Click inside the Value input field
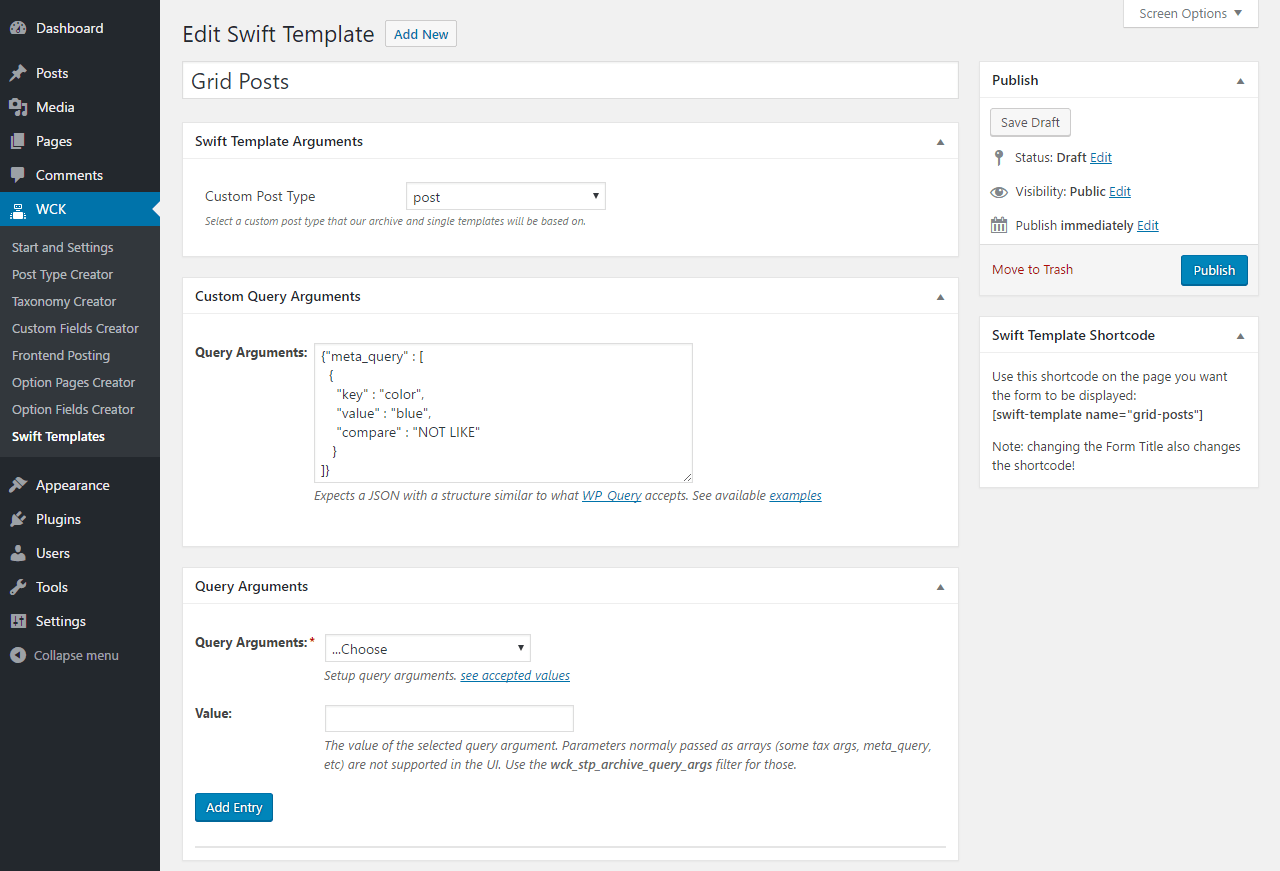The height and width of the screenshot is (871, 1280). (x=448, y=718)
